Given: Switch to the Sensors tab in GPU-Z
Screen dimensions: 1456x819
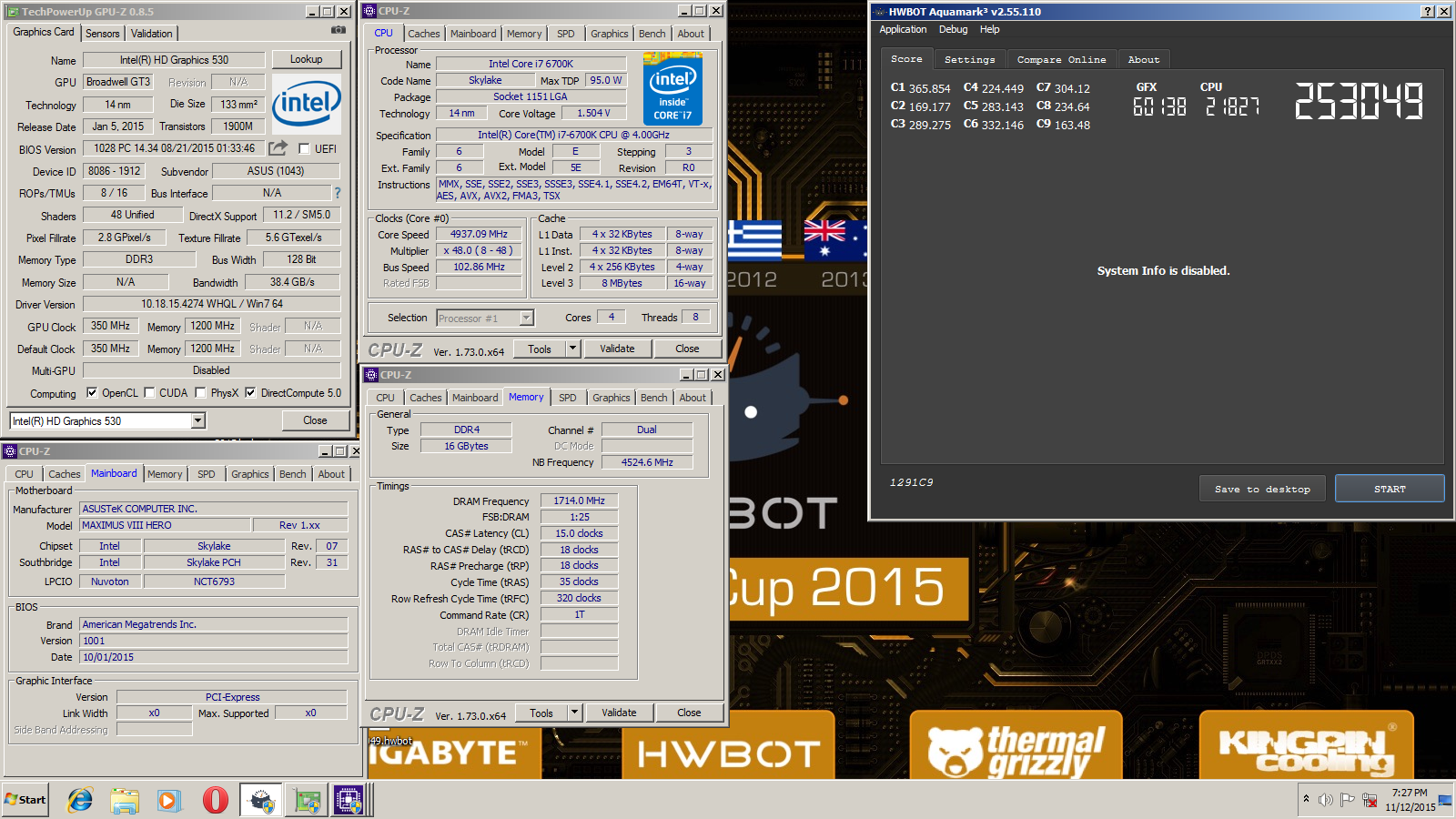Looking at the screenshot, I should 103,34.
